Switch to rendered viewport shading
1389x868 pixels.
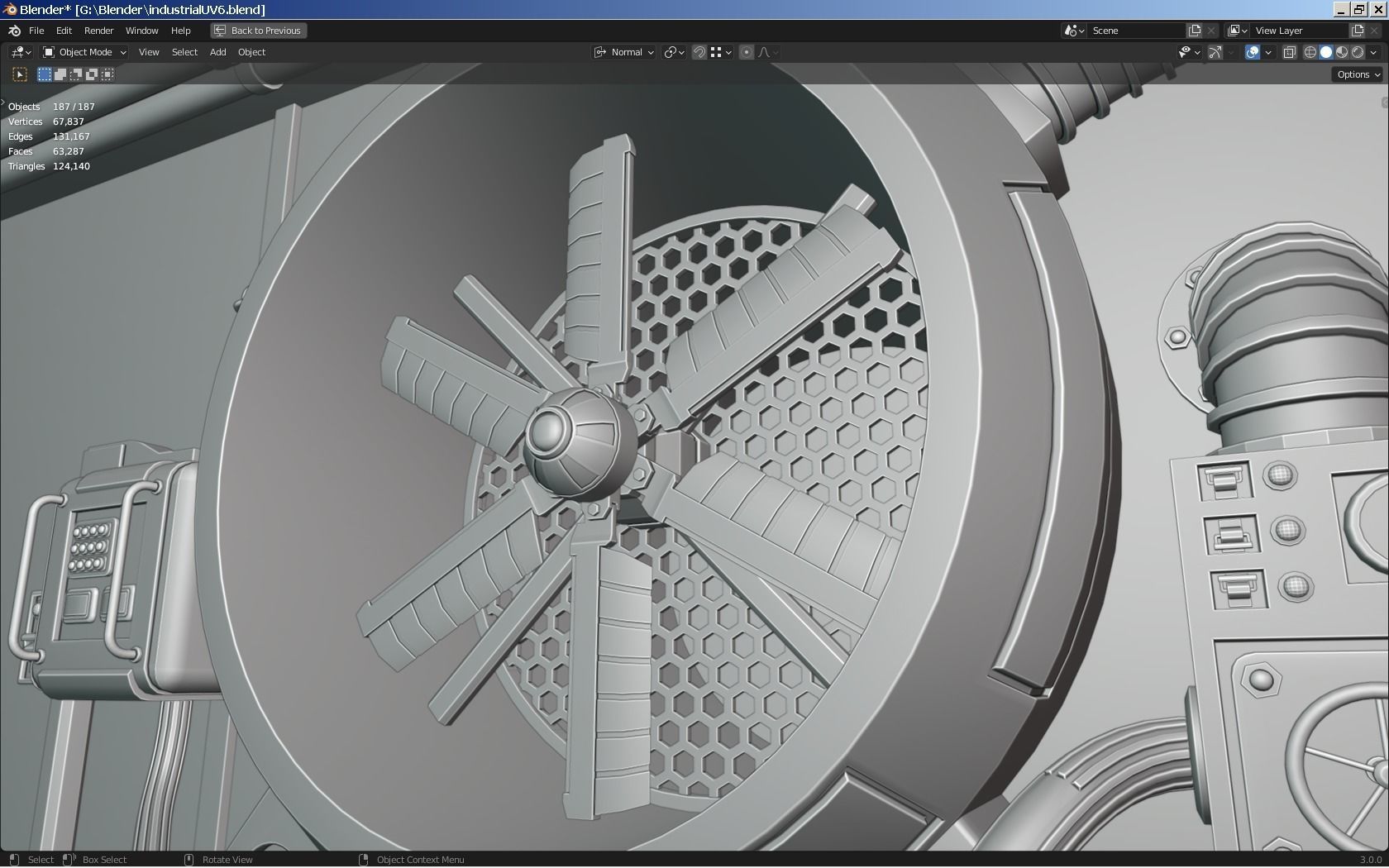pyautogui.click(x=1358, y=52)
